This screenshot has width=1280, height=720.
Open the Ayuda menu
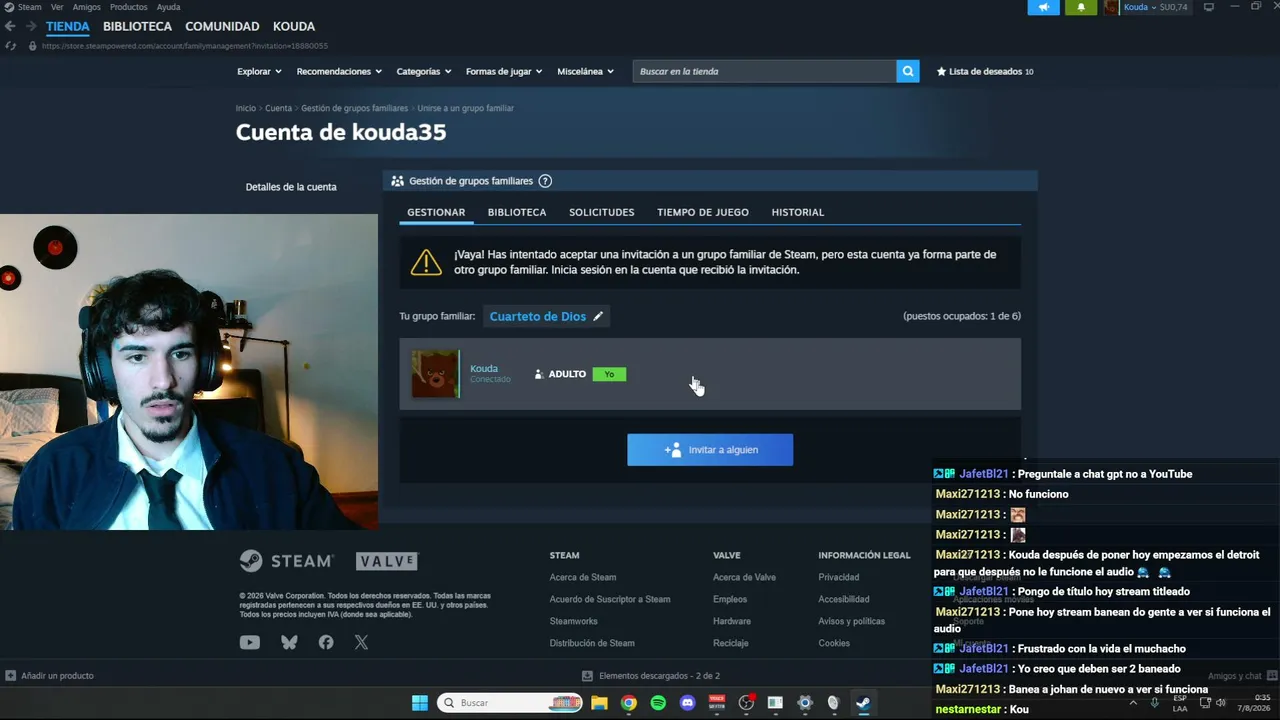(x=168, y=7)
